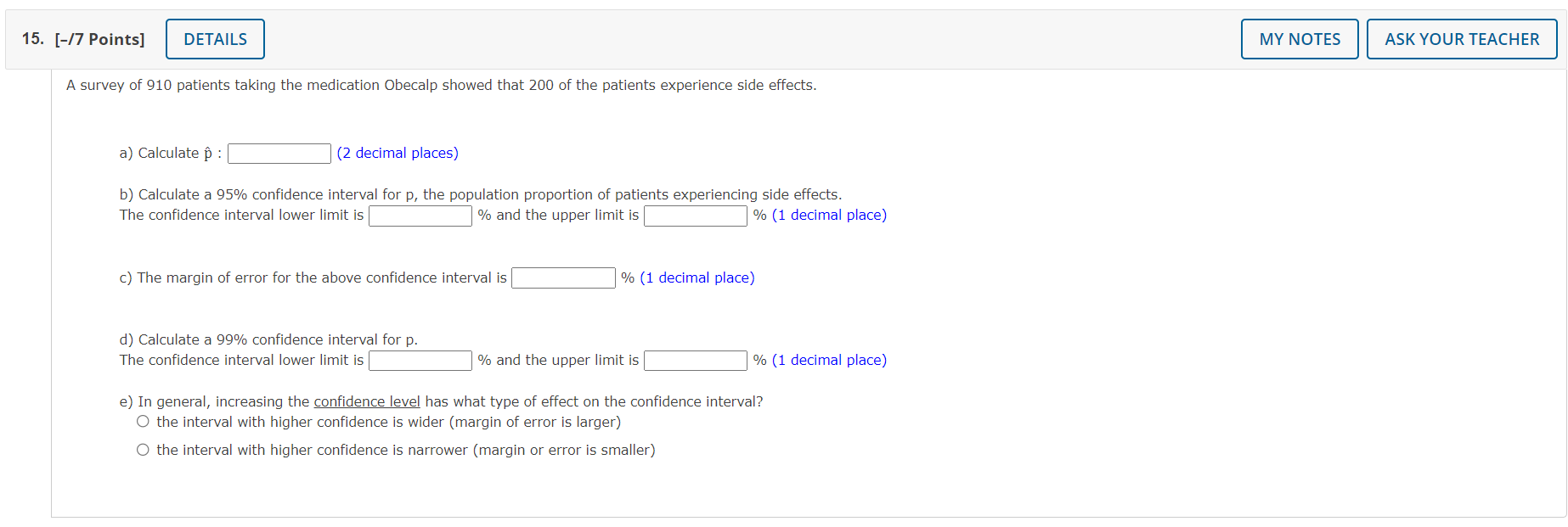
Task: Click the part d question text
Action: [268, 339]
